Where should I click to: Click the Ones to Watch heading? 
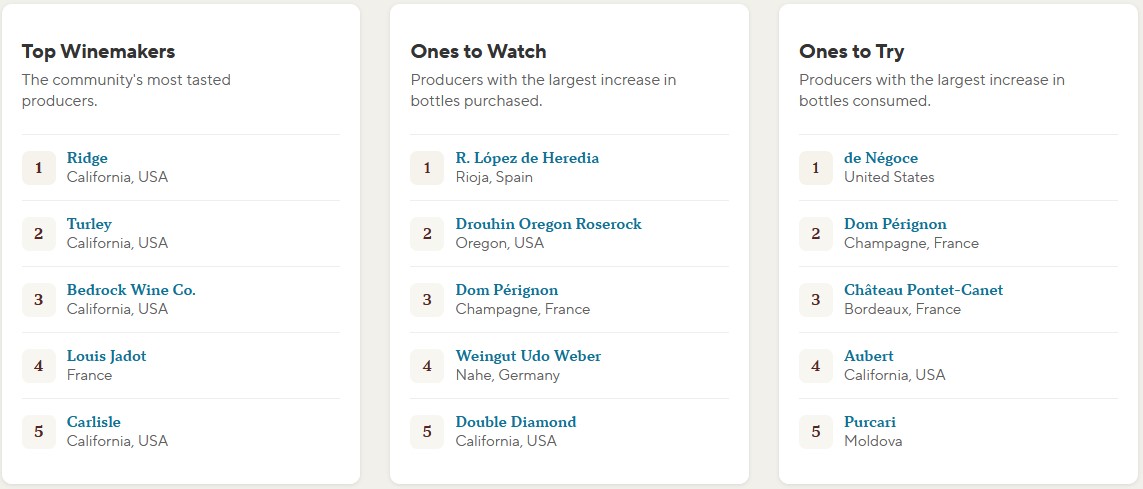(478, 52)
